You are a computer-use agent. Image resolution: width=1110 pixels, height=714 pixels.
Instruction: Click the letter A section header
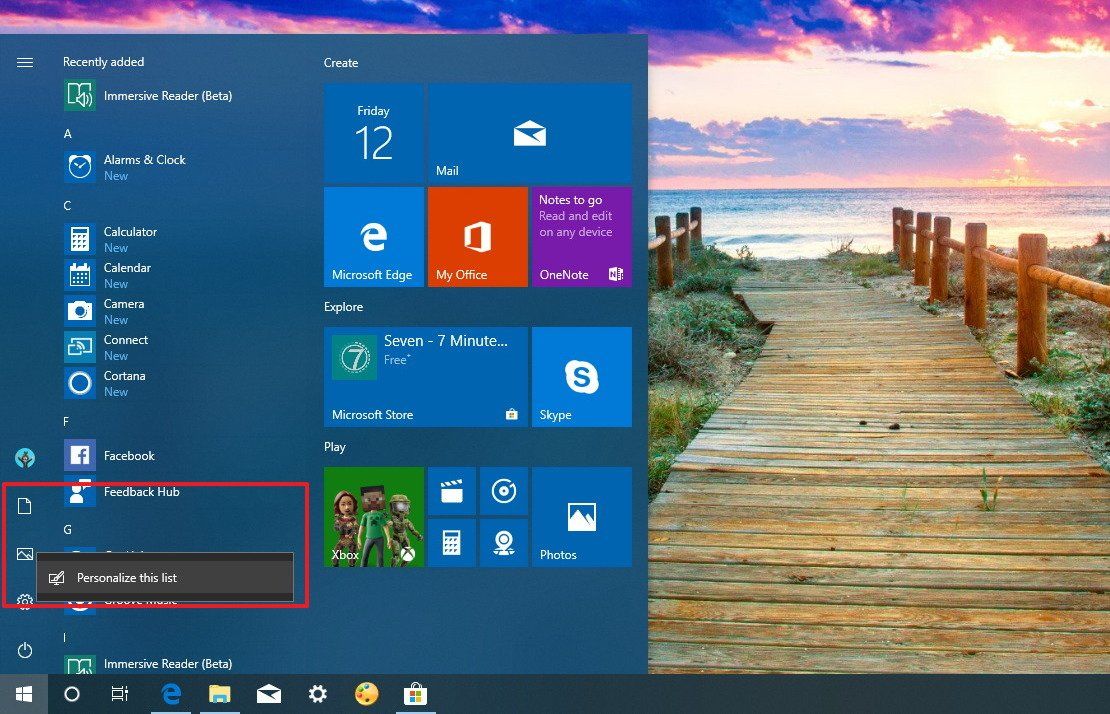pyautogui.click(x=67, y=133)
